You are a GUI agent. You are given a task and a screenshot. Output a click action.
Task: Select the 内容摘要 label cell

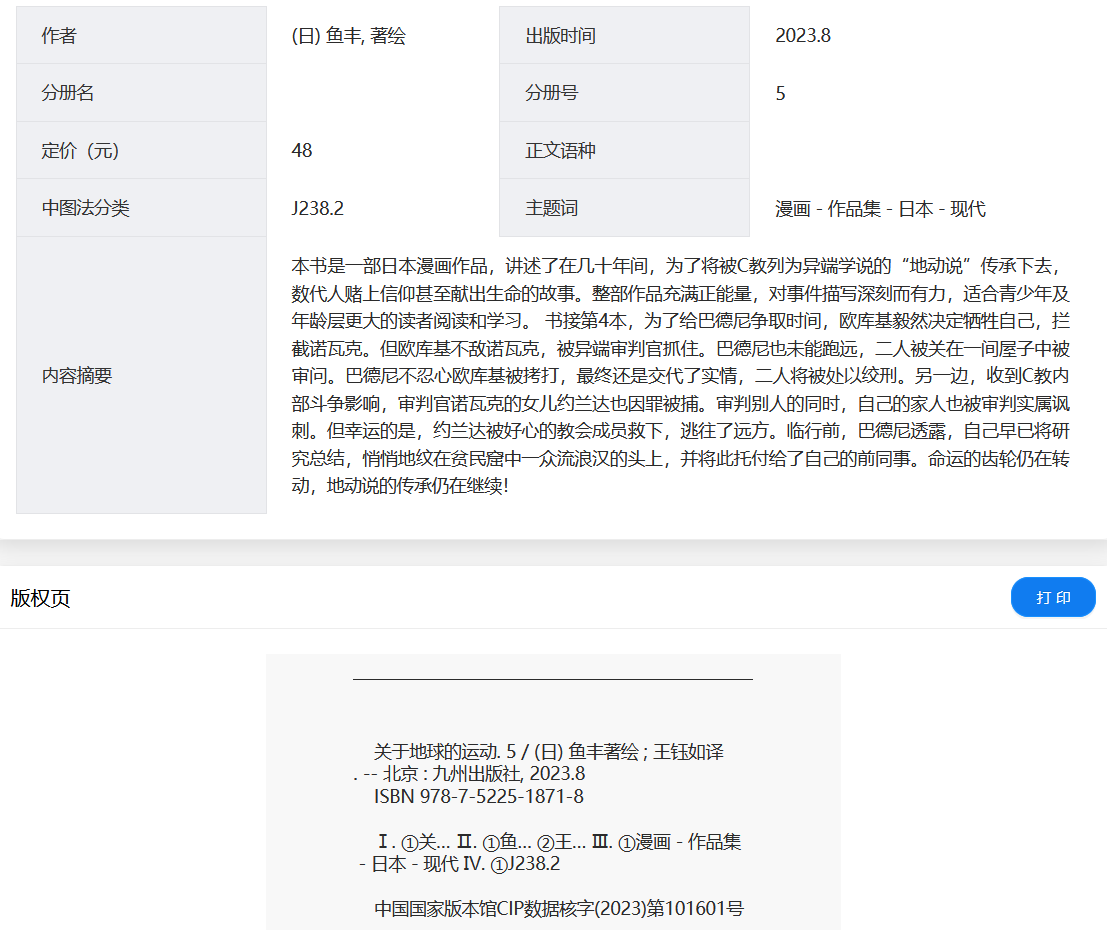(x=141, y=375)
